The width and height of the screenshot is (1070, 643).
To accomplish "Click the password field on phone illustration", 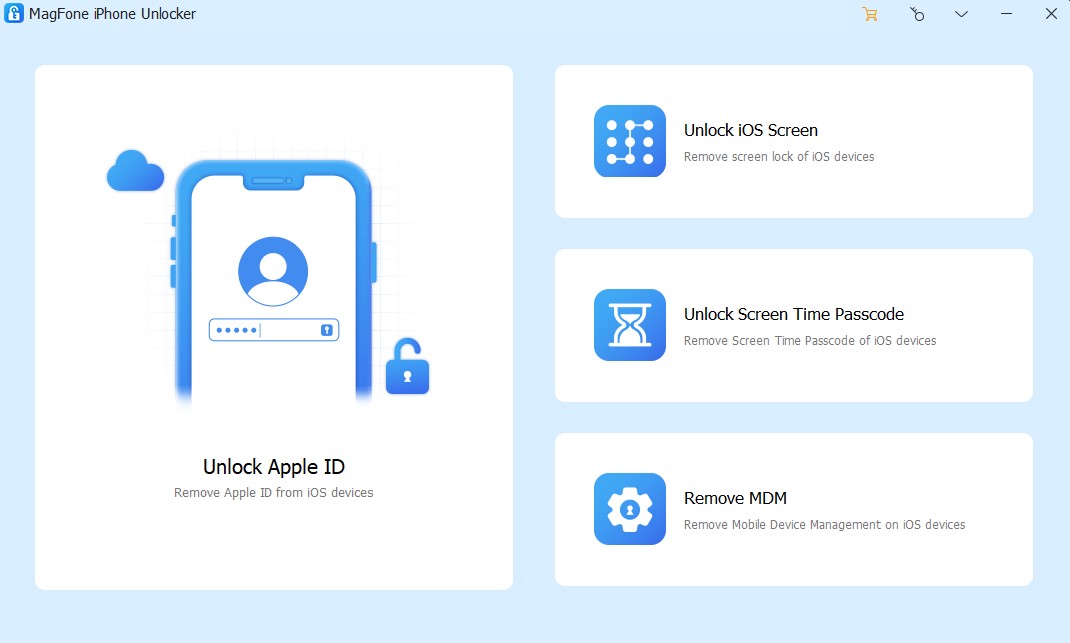I will [x=273, y=330].
